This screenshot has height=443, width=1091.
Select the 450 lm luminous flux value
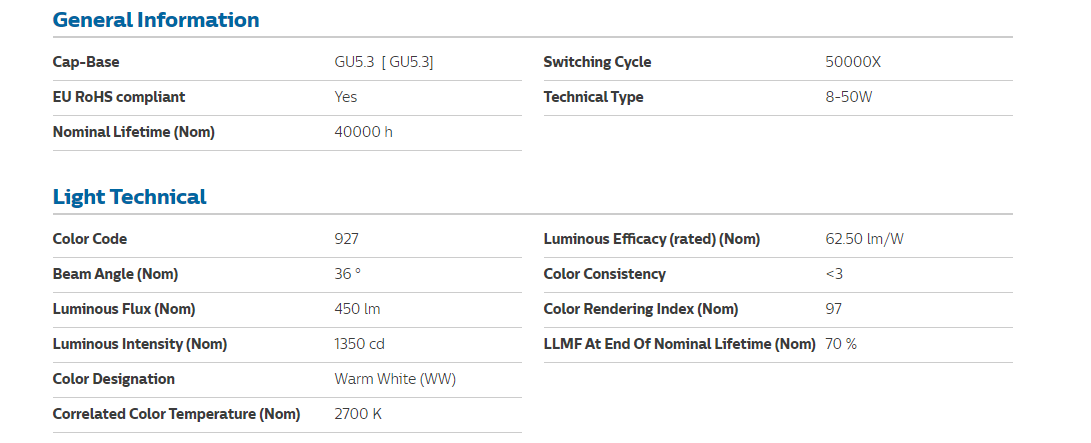point(357,309)
